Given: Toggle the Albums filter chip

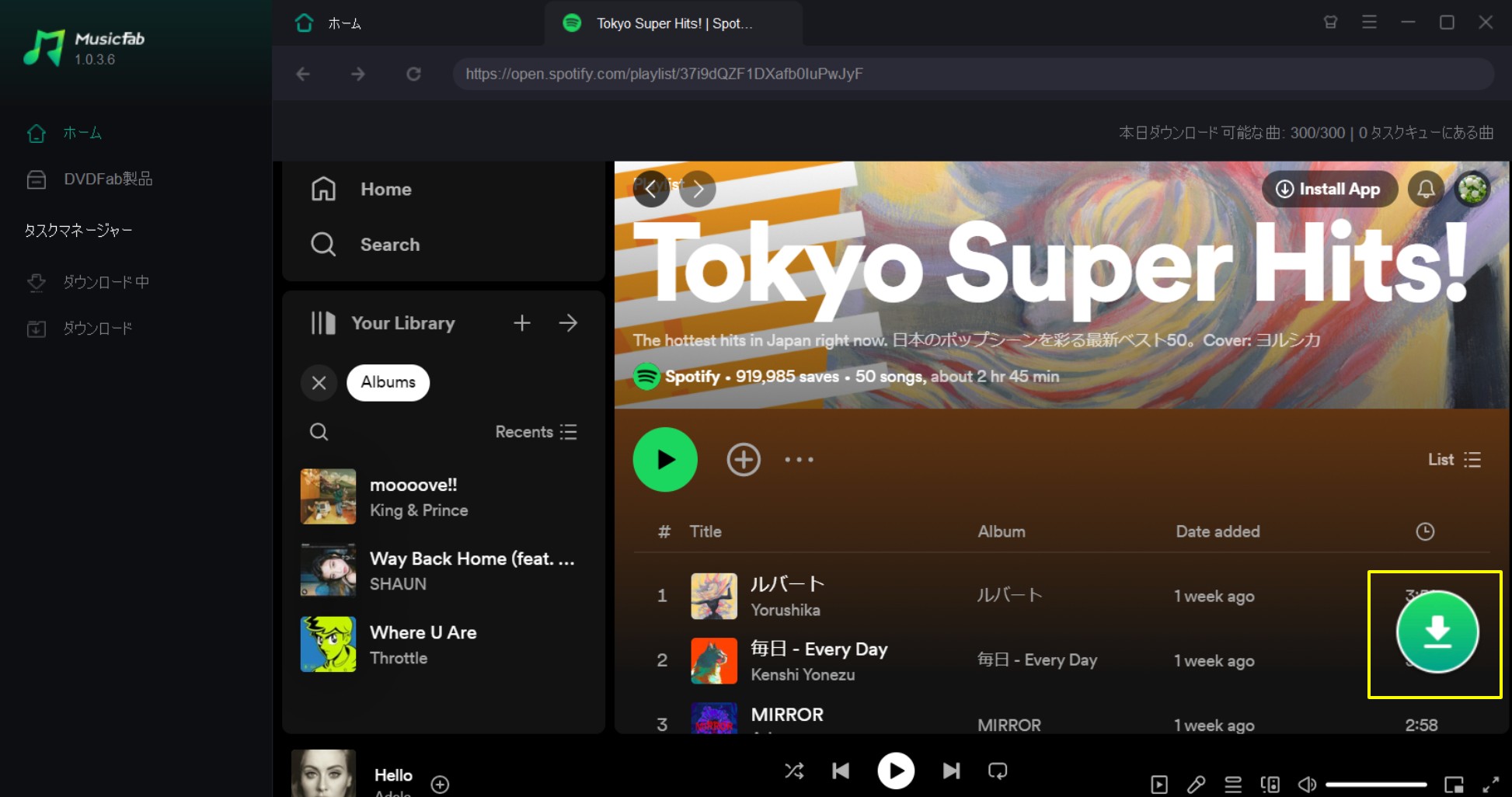Looking at the screenshot, I should tap(388, 383).
